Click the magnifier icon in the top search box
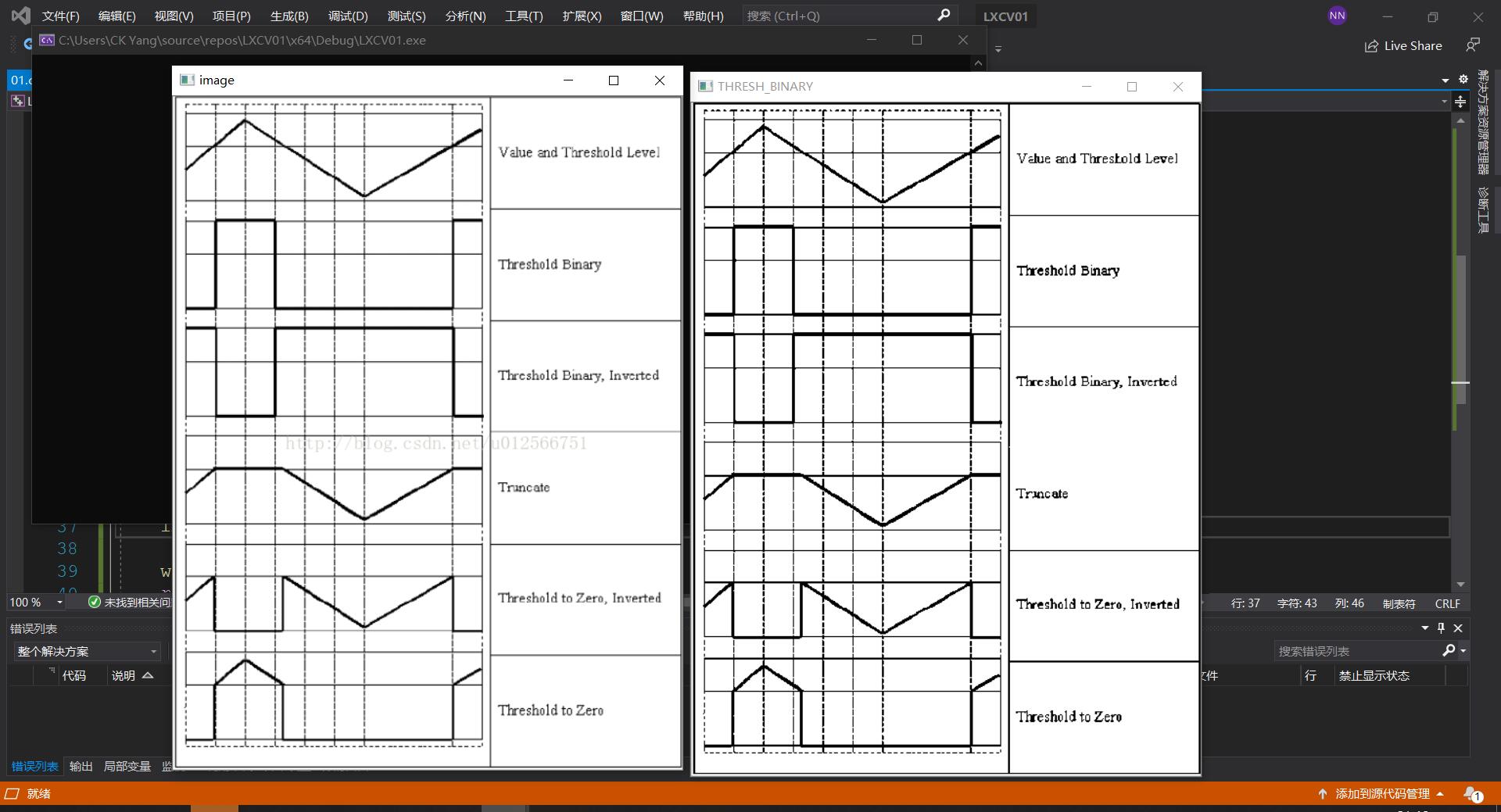 click(944, 15)
